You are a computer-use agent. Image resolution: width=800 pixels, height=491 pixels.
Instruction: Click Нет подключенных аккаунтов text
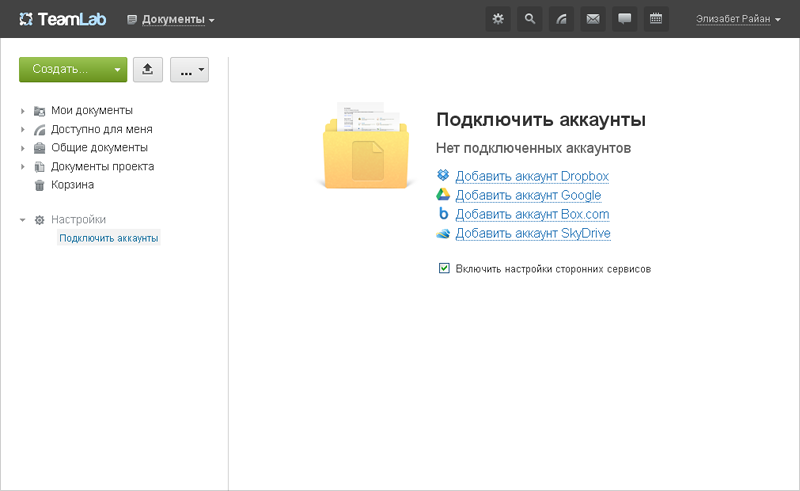point(533,148)
